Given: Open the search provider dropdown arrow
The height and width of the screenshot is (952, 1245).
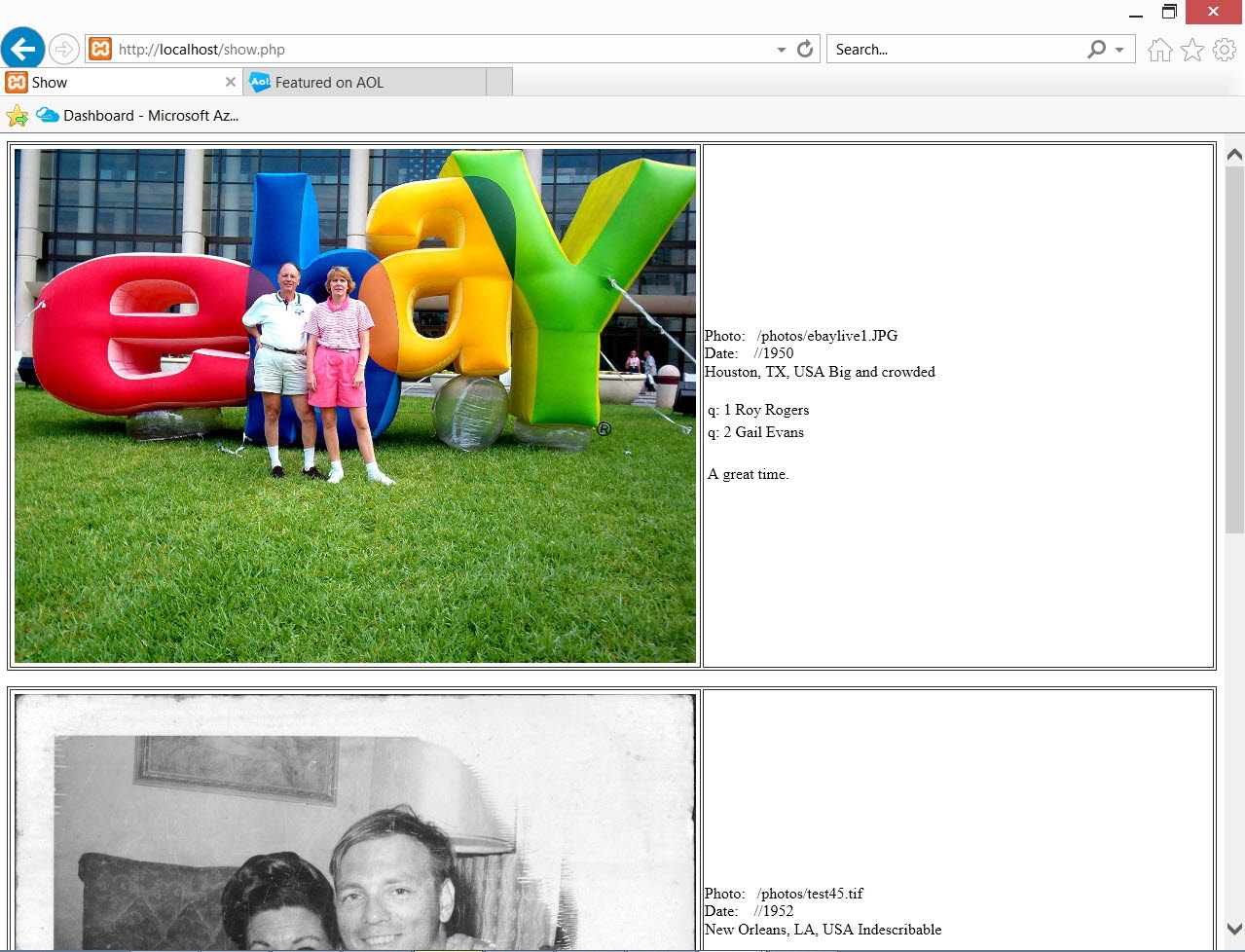Looking at the screenshot, I should pos(1119,50).
